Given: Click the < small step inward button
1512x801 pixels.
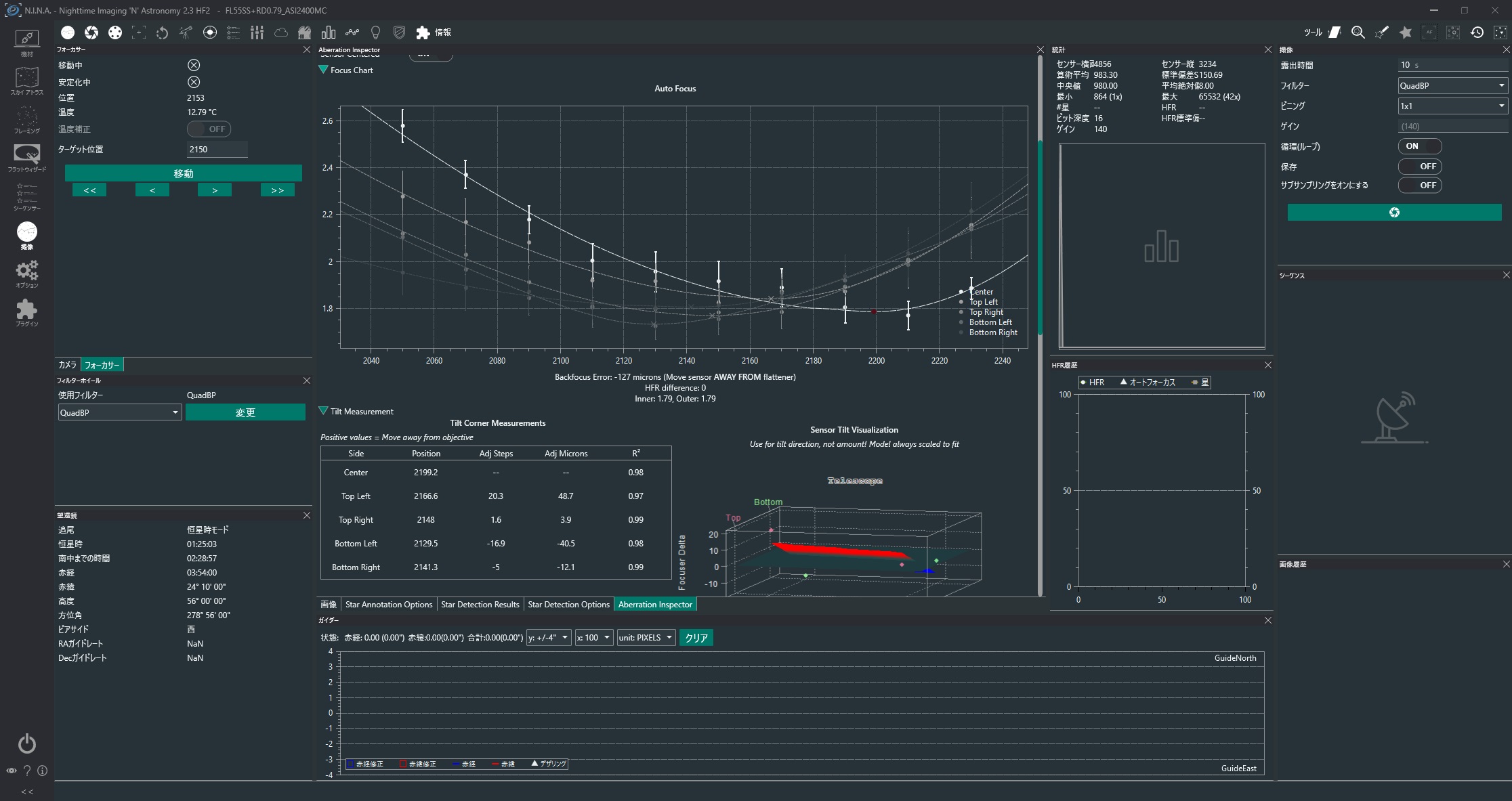Looking at the screenshot, I should point(152,191).
